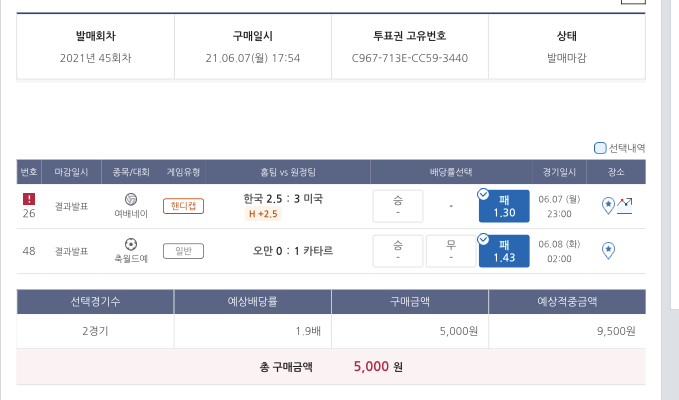
Task: Click the ticket number C967-713E-CC59-3440
Action: 410,58
